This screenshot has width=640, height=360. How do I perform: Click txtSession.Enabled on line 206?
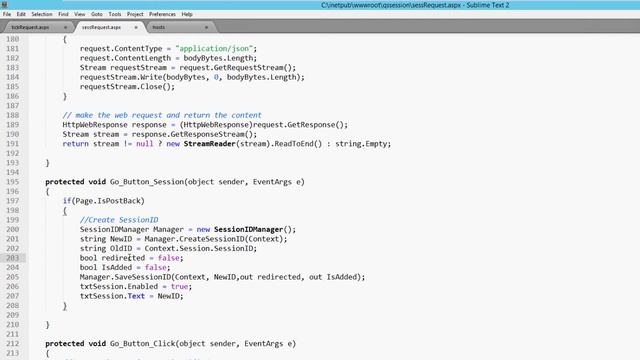coord(119,287)
